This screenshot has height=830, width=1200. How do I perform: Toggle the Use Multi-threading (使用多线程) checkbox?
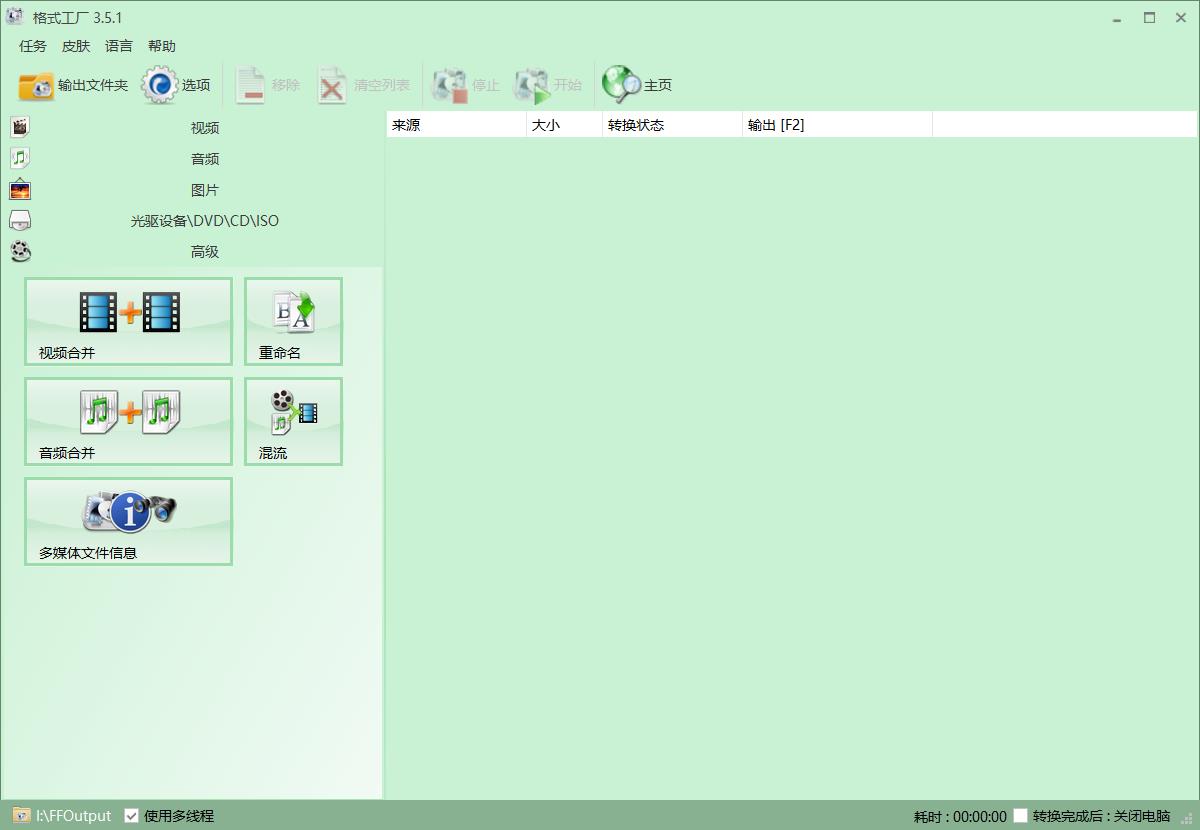[x=131, y=816]
